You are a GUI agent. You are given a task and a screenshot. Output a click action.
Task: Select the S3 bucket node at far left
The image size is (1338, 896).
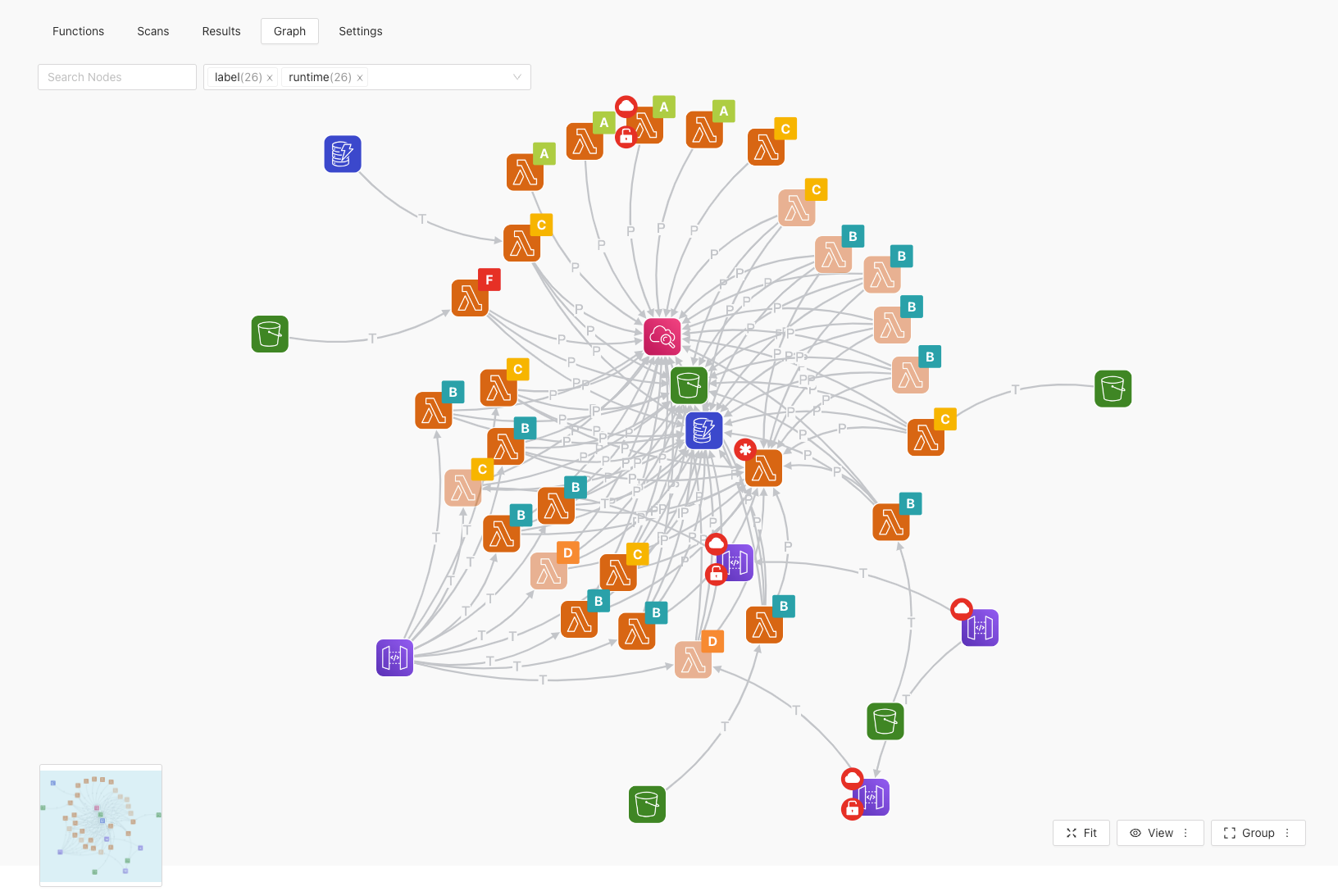pos(270,334)
